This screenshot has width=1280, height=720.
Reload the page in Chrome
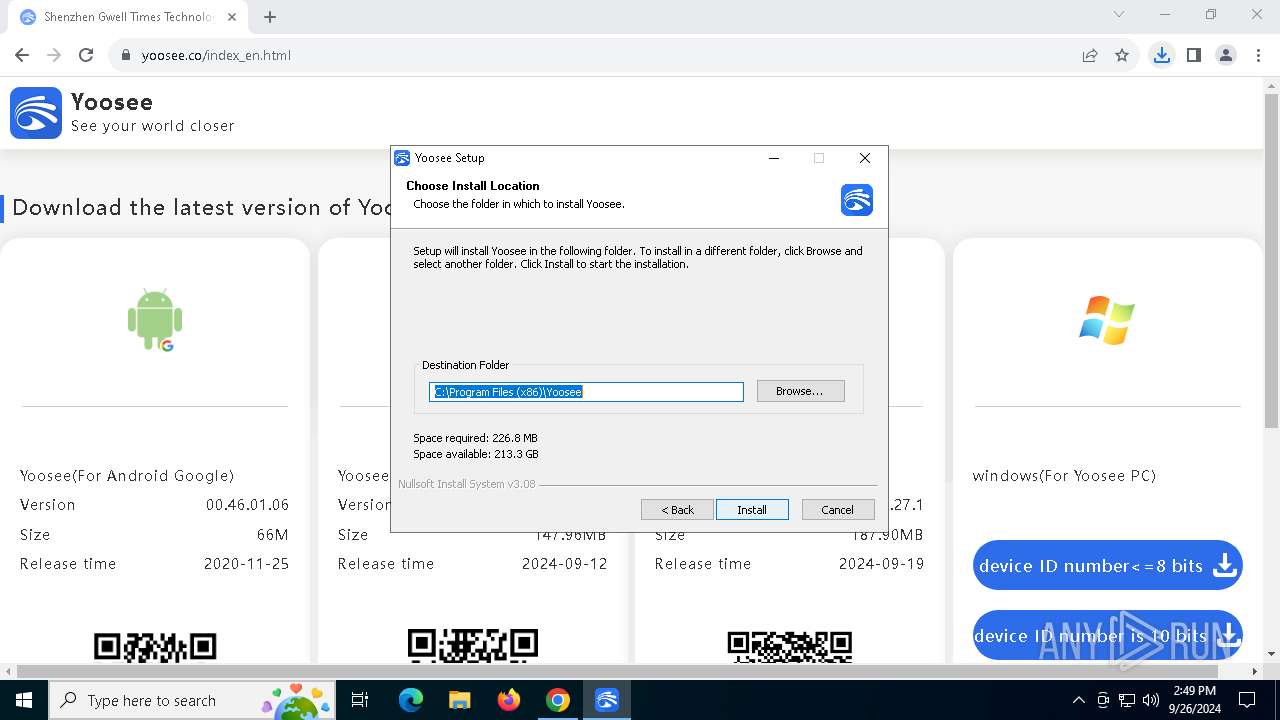[x=86, y=55]
